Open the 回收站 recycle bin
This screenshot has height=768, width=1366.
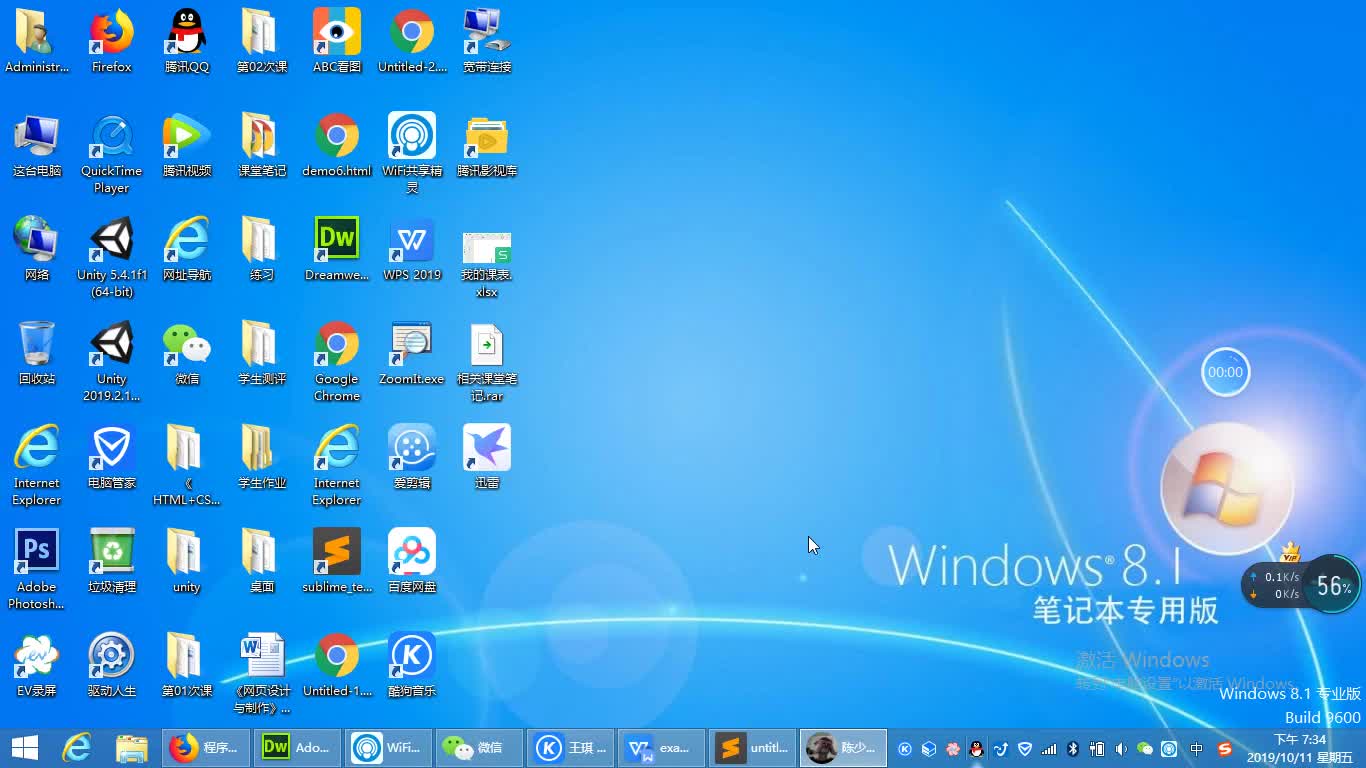click(x=37, y=353)
